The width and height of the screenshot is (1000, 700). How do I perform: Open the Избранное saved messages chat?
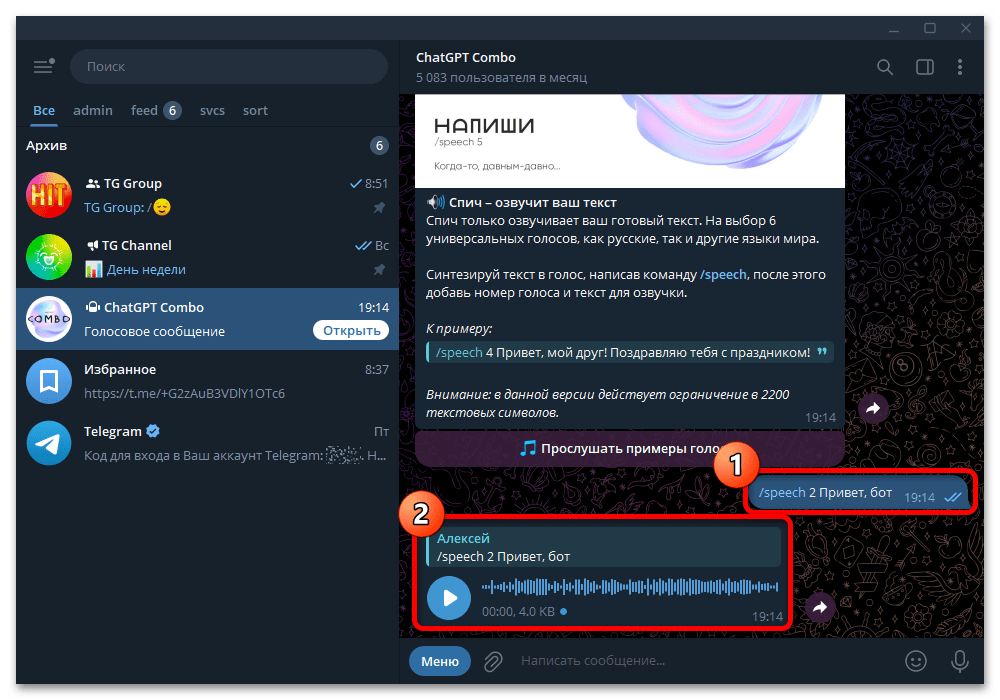tap(207, 381)
